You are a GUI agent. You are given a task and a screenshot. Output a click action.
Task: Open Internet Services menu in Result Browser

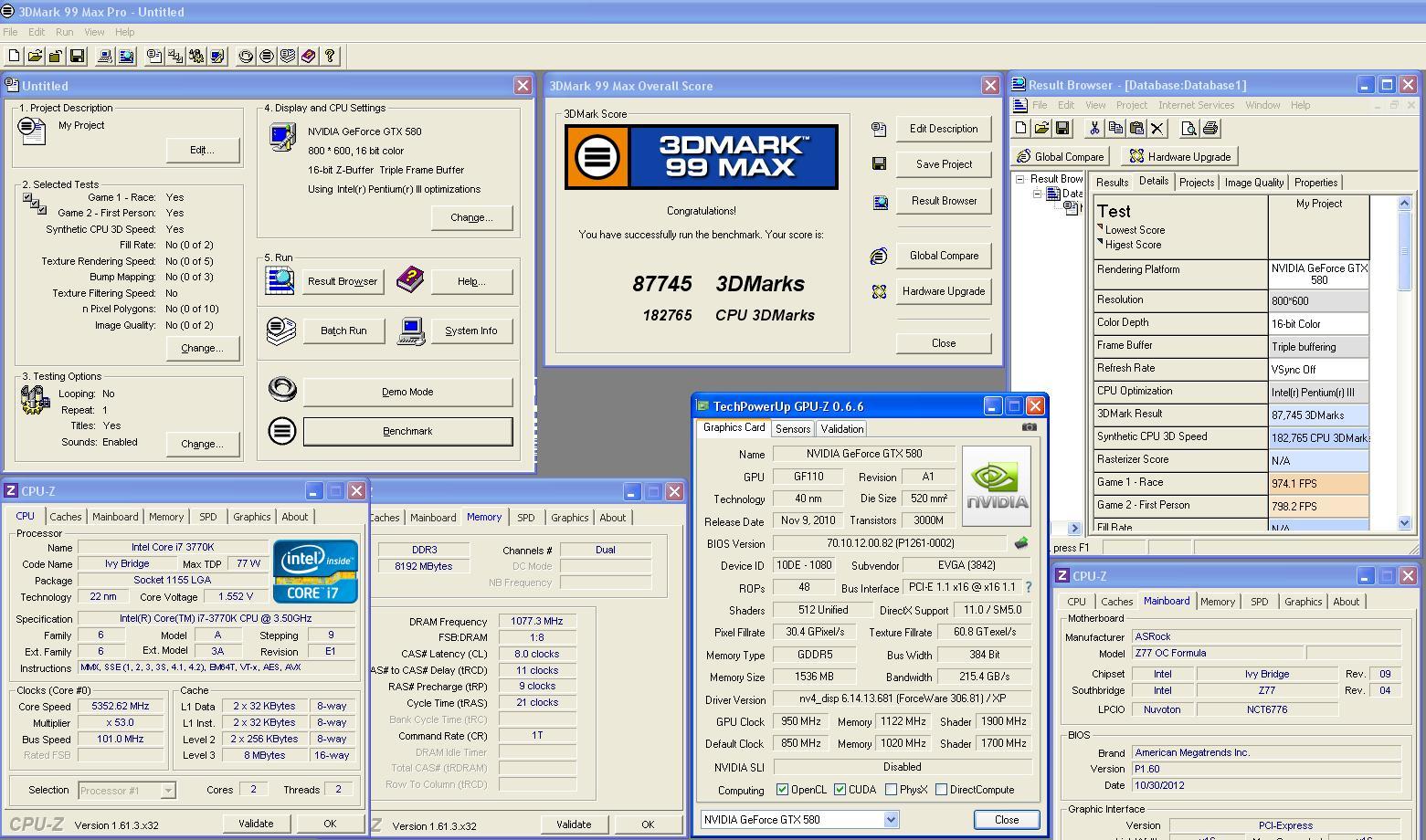(1196, 105)
